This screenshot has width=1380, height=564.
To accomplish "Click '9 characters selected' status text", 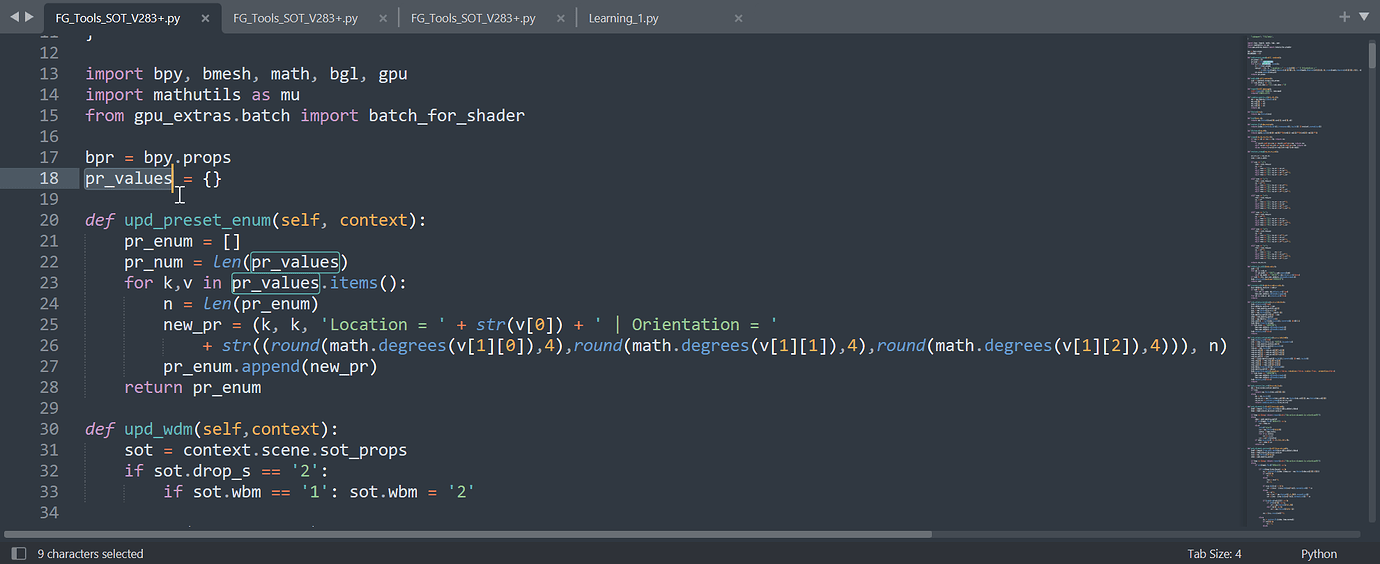I will [91, 553].
